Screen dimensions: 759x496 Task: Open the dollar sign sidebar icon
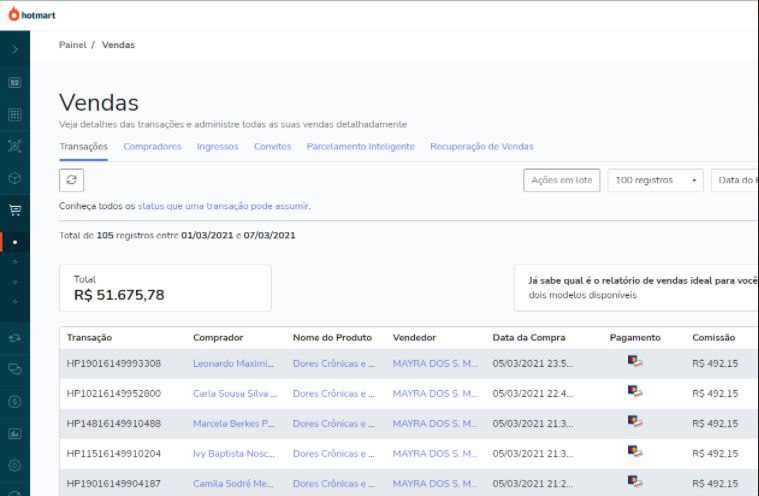click(14, 401)
